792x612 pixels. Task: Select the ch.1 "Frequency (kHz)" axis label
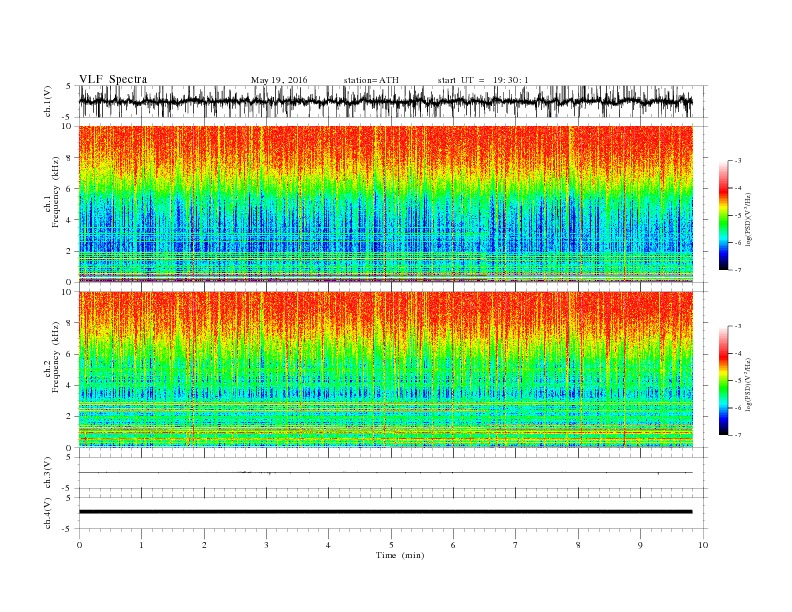point(56,192)
